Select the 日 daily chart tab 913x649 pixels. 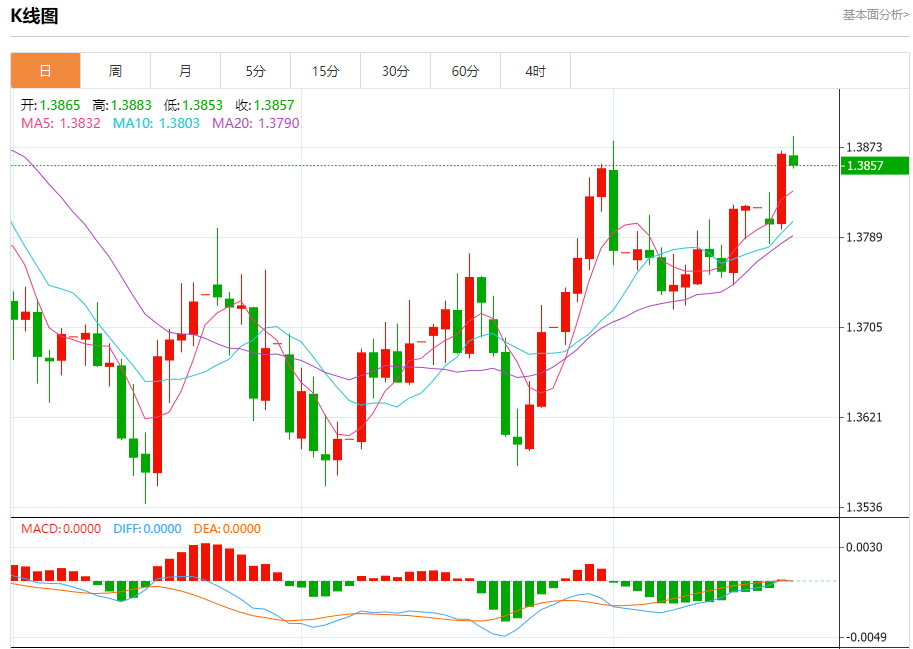pyautogui.click(x=45, y=71)
